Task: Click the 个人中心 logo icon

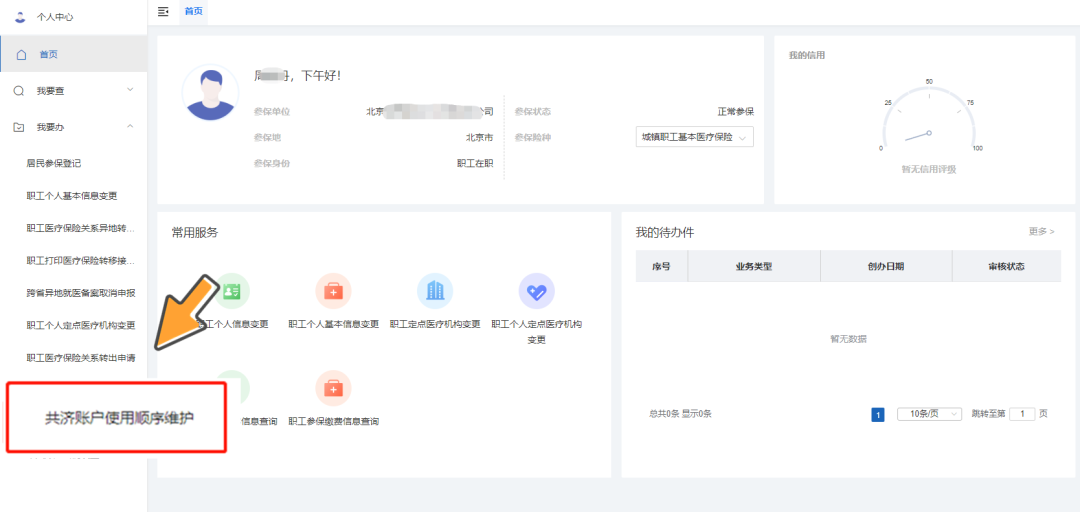Action: pyautogui.click(x=19, y=17)
